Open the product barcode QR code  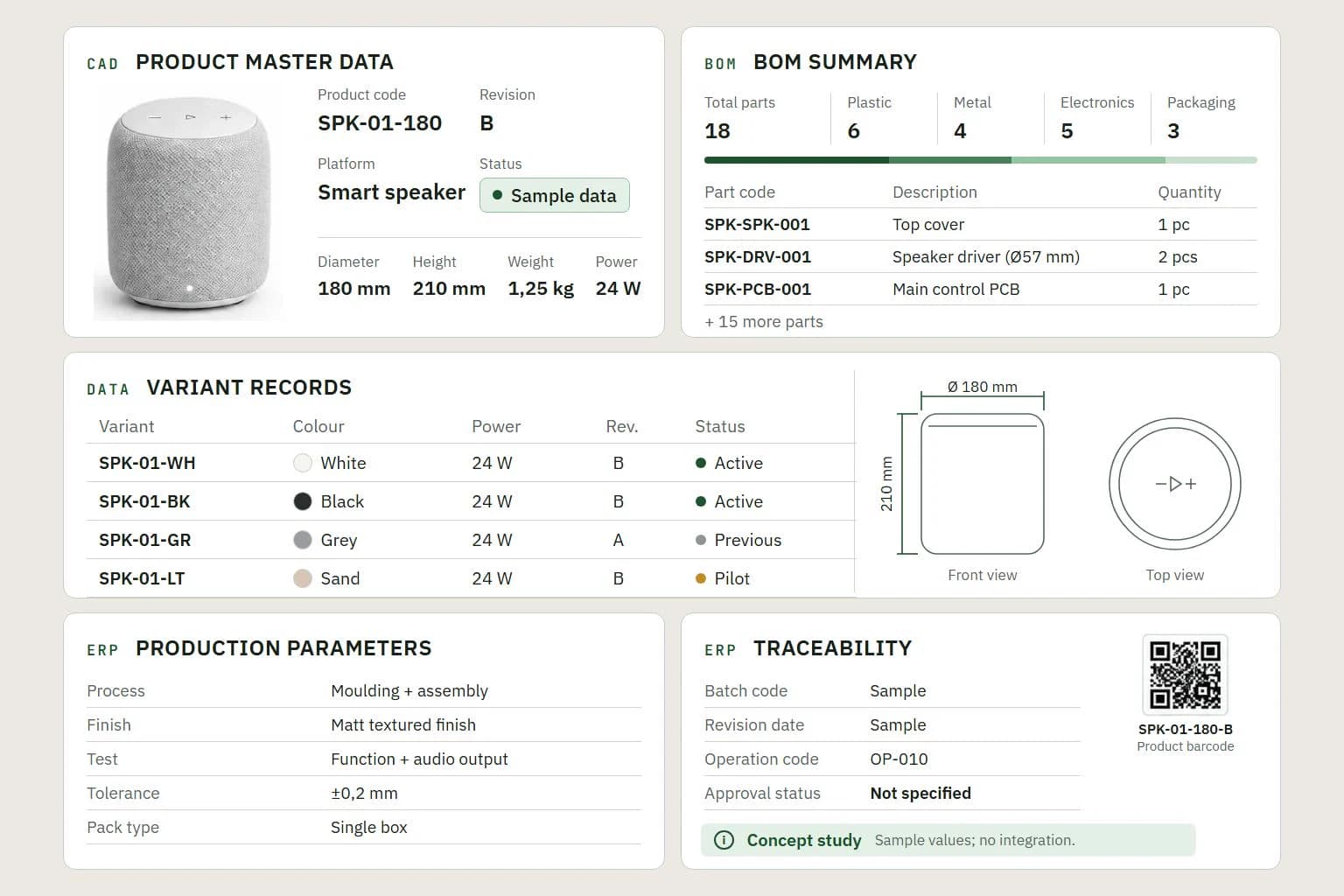(1185, 674)
